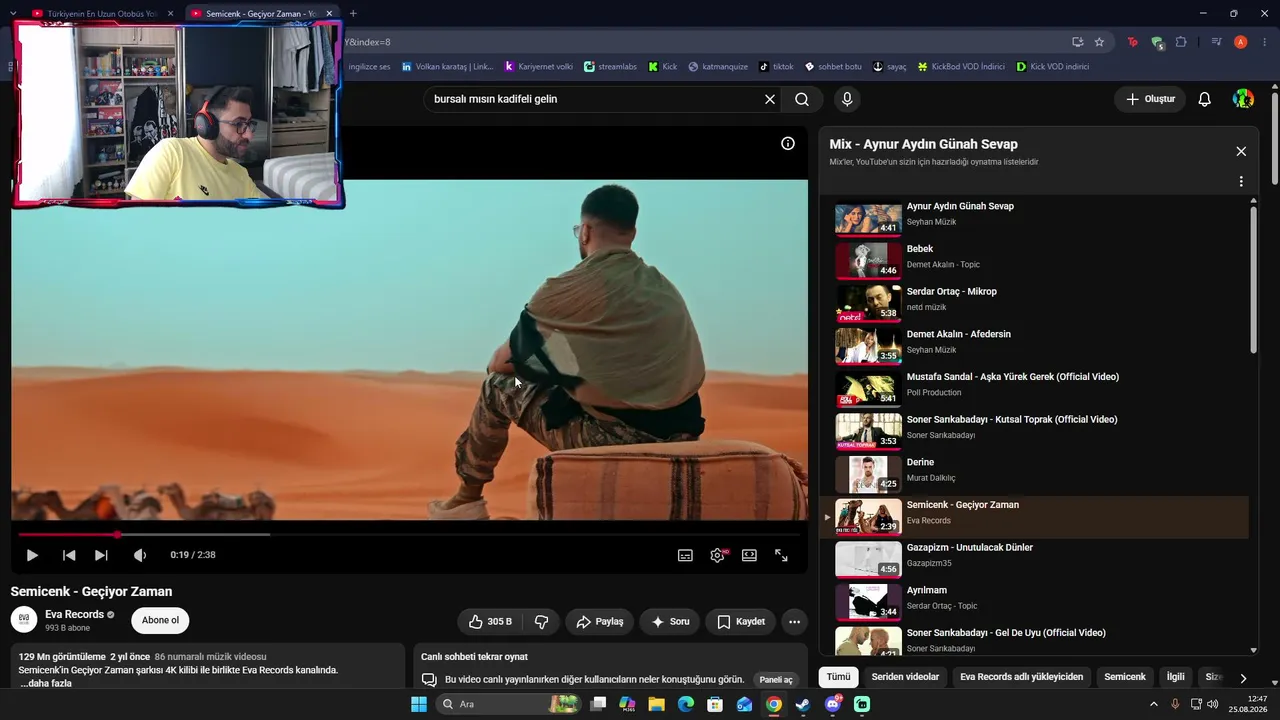This screenshot has height=720, width=1280.
Task: Open the Chrome three-dot menu
Action: pyautogui.click(x=1263, y=42)
